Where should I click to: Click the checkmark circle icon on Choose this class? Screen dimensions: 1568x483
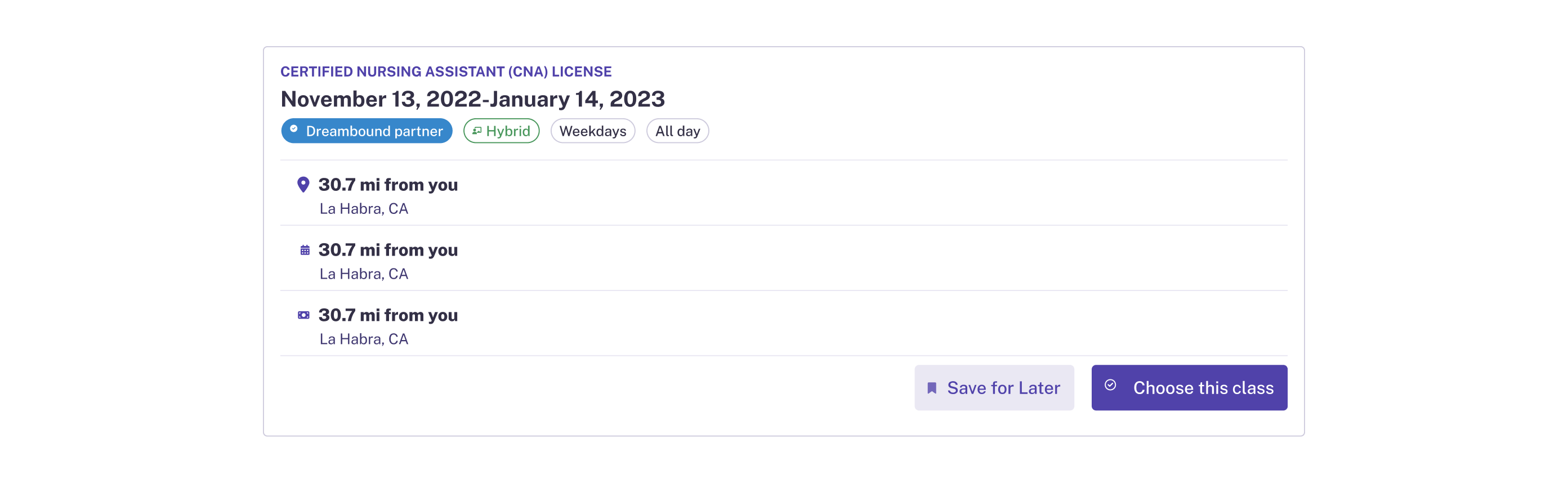tap(1110, 384)
